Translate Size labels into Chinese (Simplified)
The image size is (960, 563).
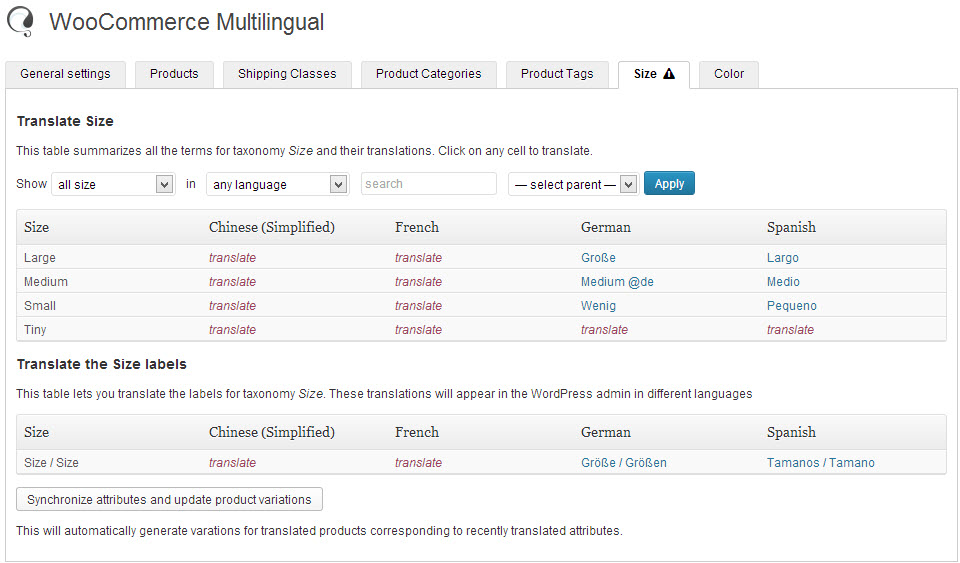233,463
